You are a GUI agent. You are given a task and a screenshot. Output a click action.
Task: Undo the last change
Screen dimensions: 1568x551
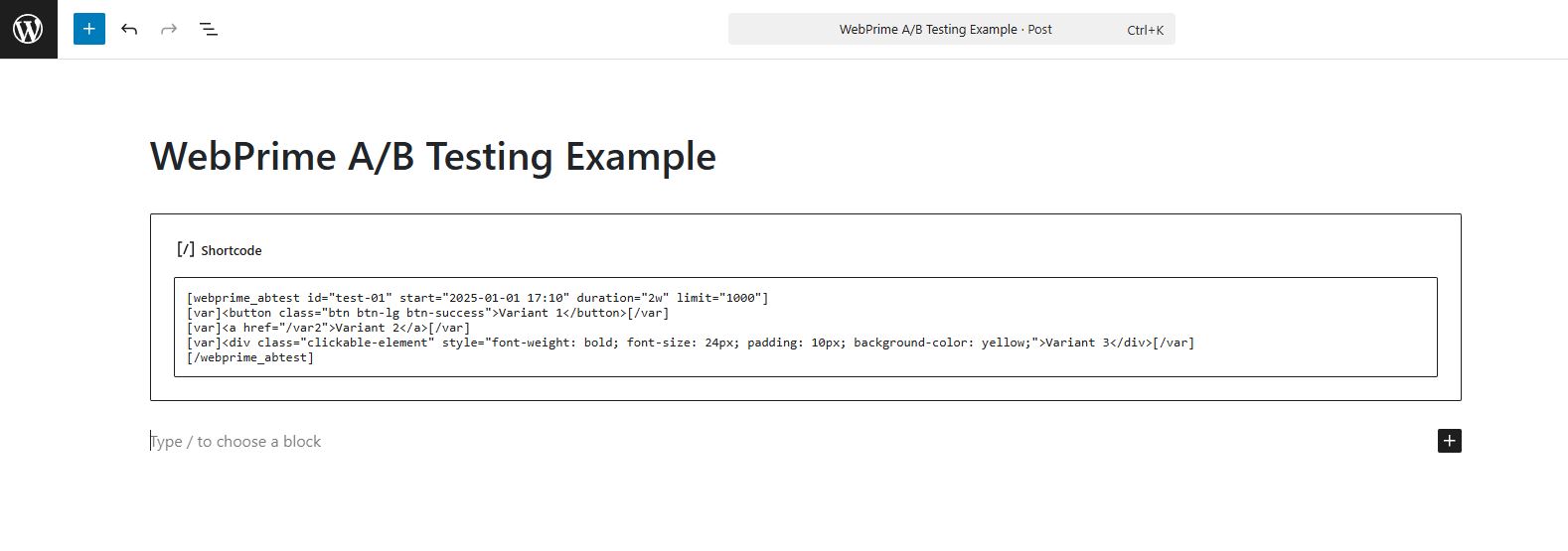(x=129, y=29)
